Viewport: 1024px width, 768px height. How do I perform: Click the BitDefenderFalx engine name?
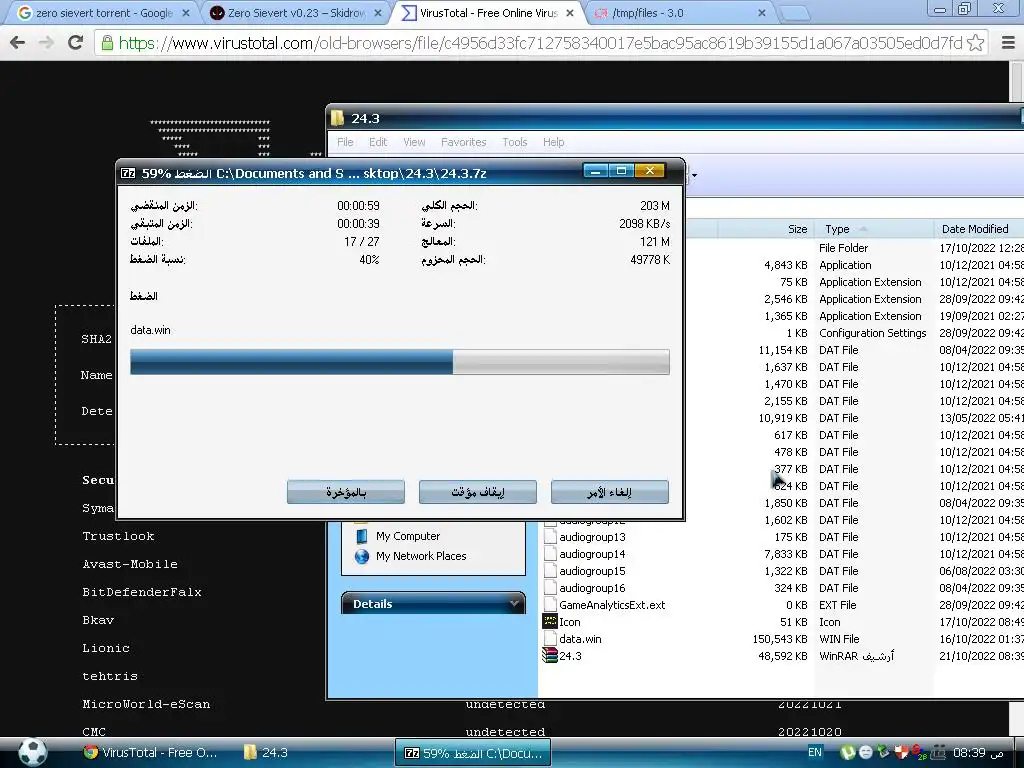click(x=142, y=592)
